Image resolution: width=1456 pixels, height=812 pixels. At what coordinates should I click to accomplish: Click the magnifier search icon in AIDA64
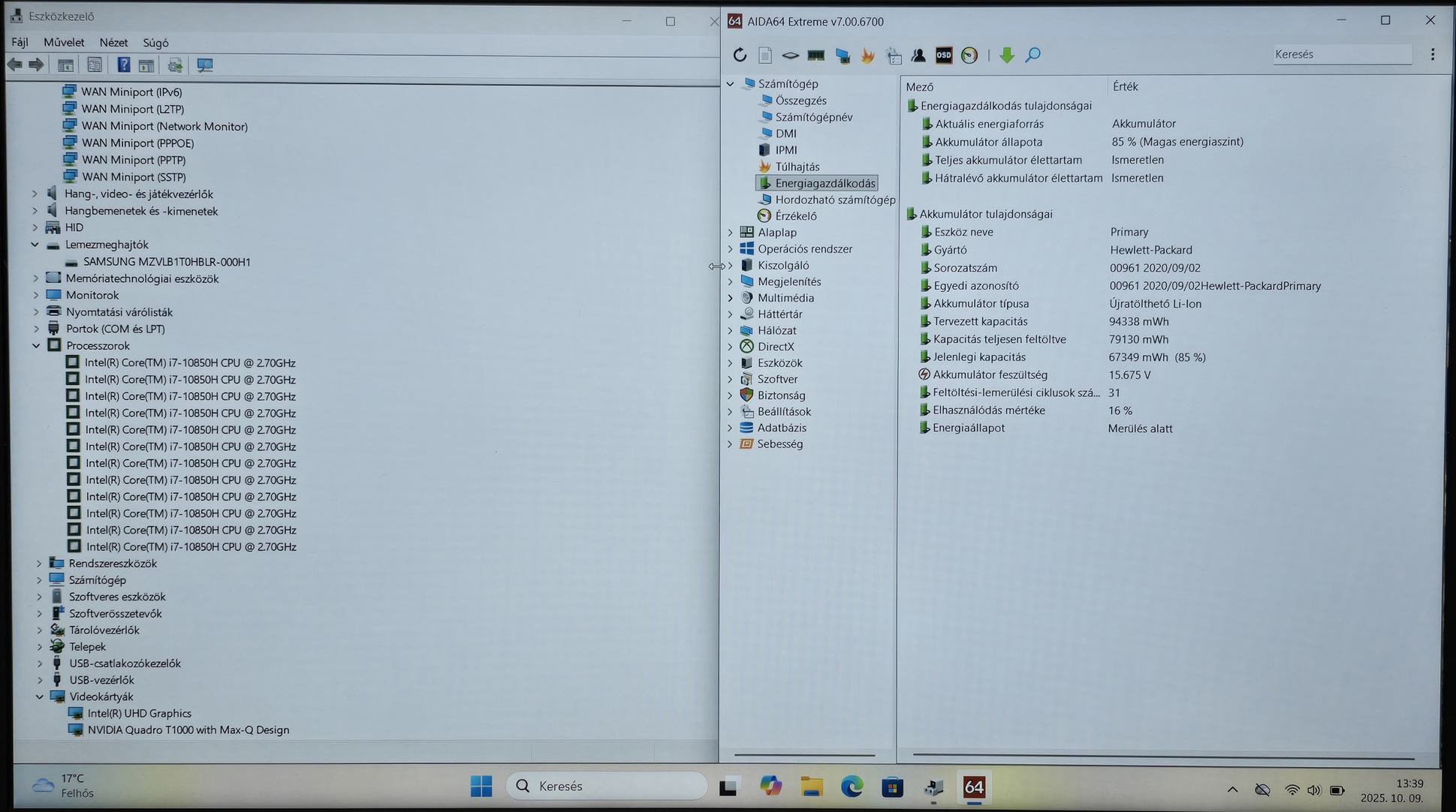(x=1033, y=55)
